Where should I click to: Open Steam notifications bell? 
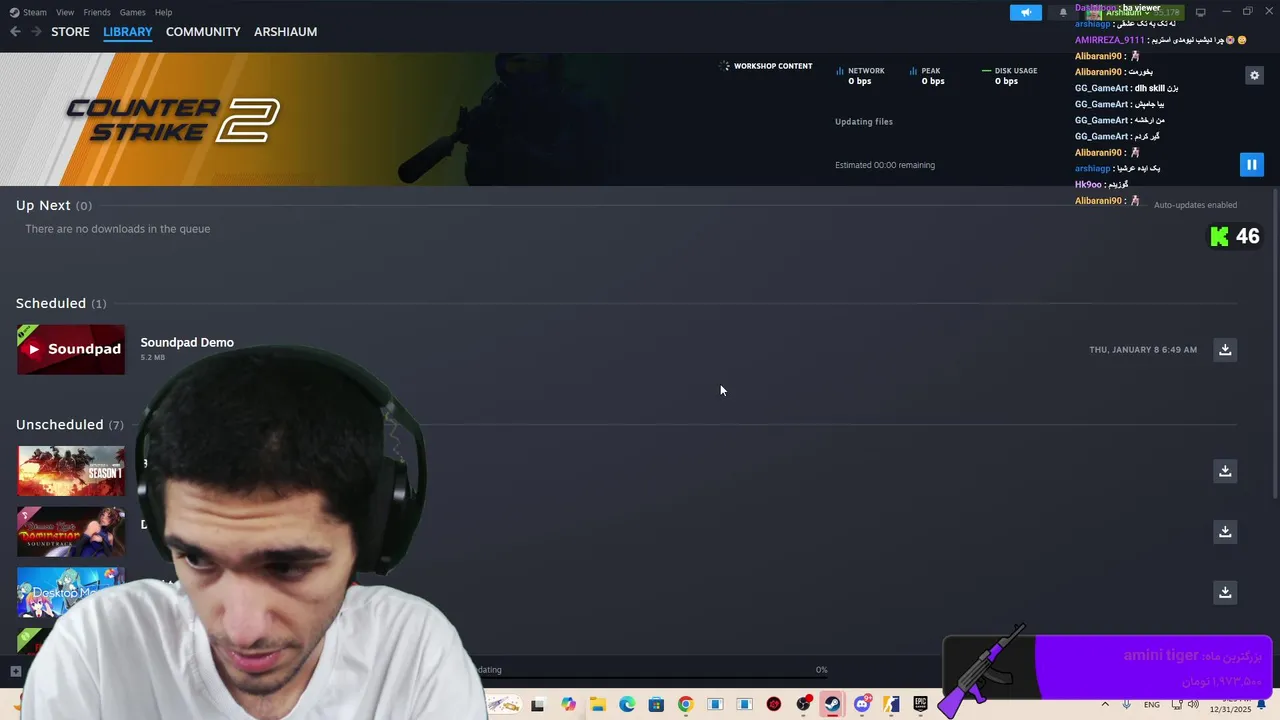point(1063,12)
